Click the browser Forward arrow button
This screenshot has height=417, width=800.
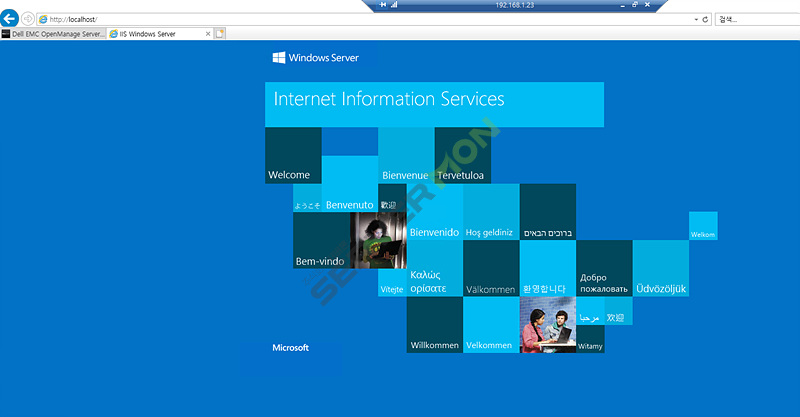tap(28, 19)
